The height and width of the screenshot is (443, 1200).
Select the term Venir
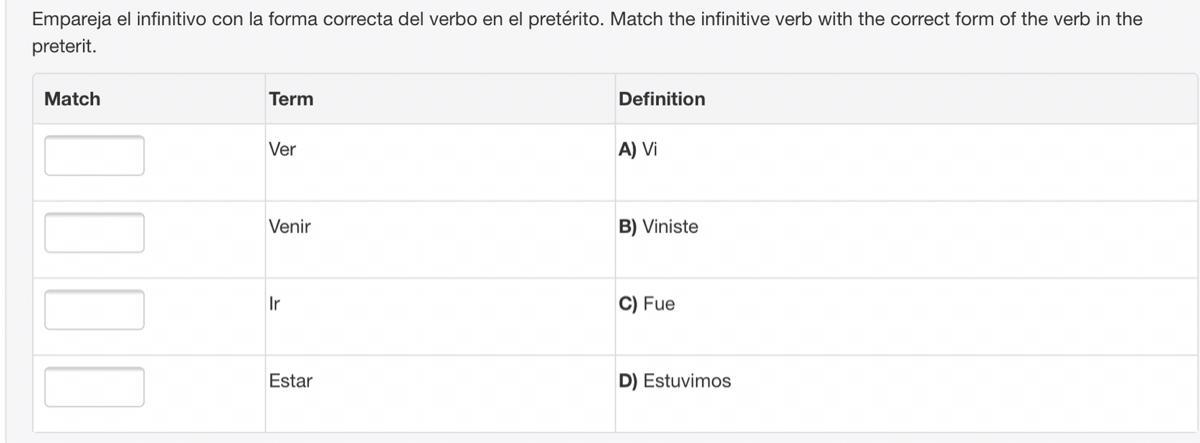[290, 226]
